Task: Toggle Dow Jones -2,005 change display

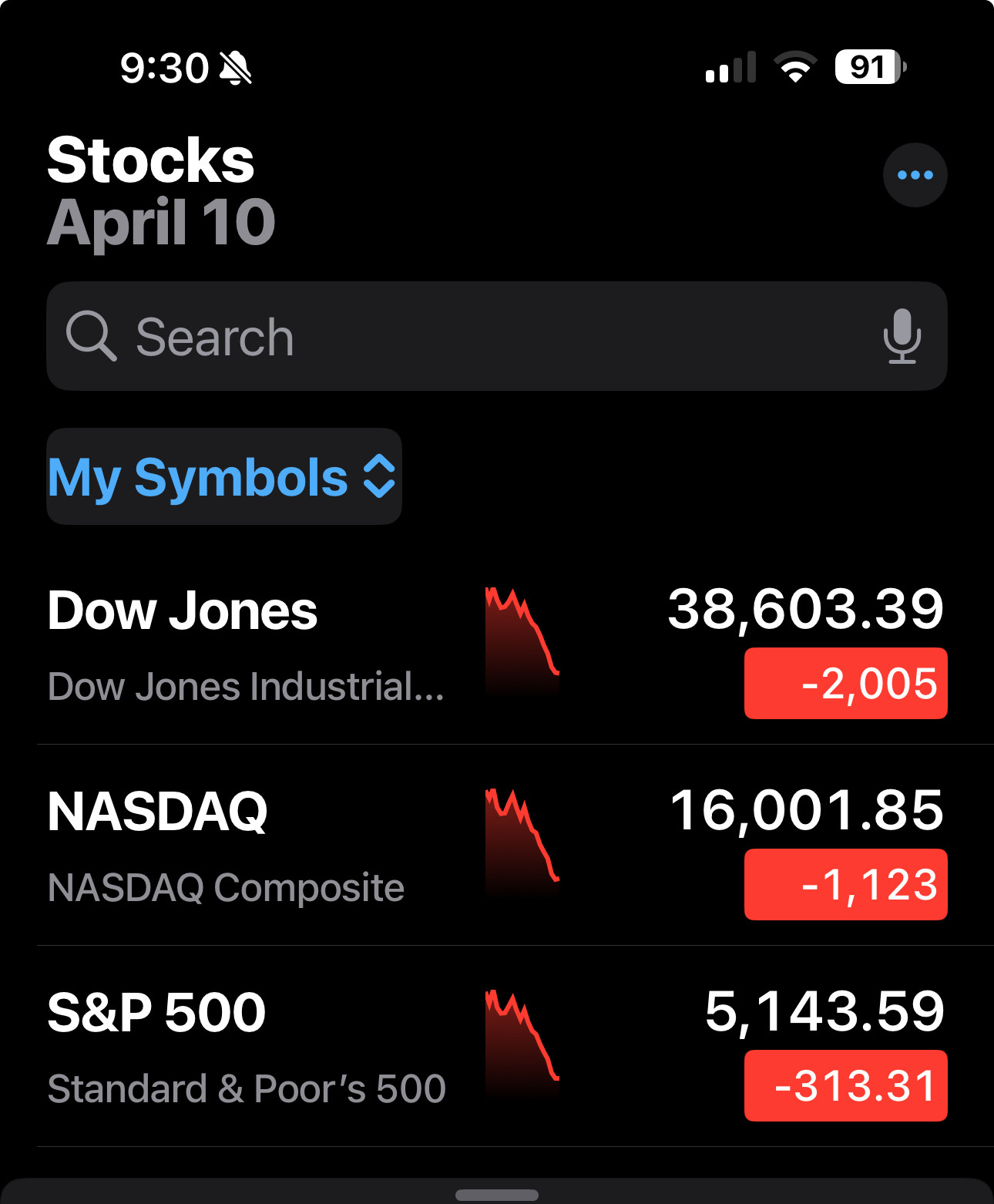Action: [x=845, y=684]
